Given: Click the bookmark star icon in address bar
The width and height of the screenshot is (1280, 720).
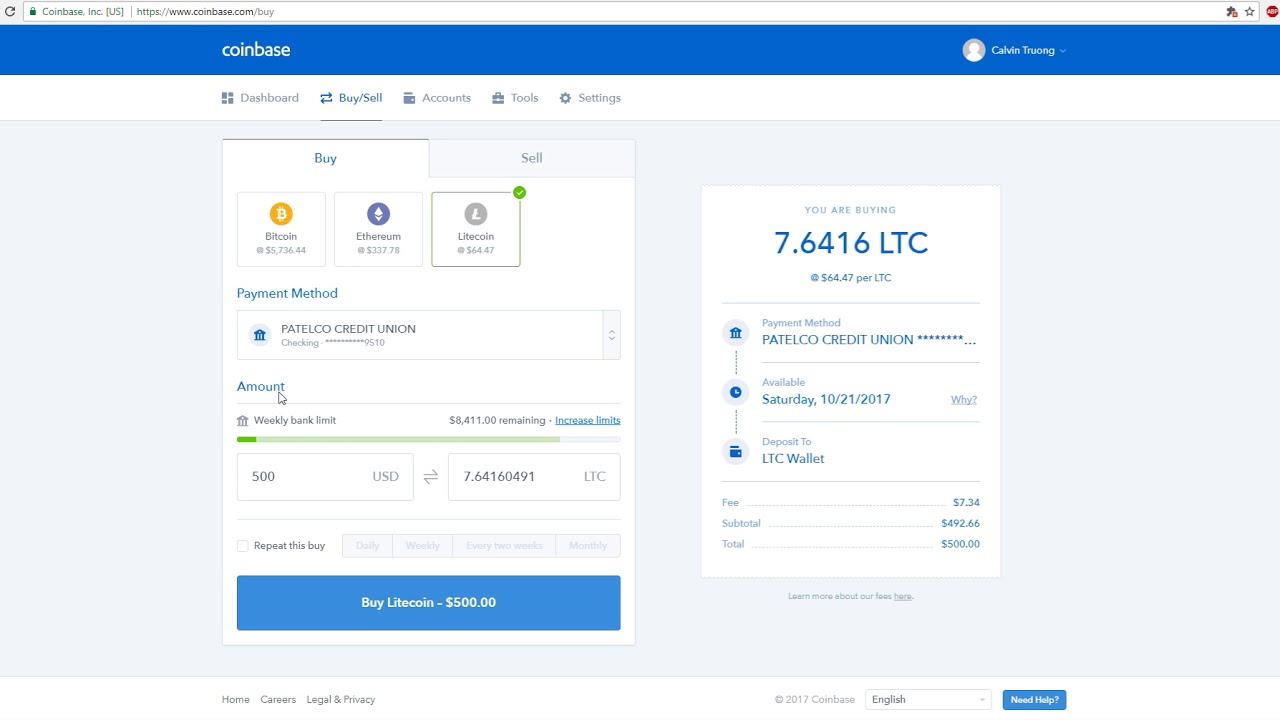Looking at the screenshot, I should (x=1250, y=12).
